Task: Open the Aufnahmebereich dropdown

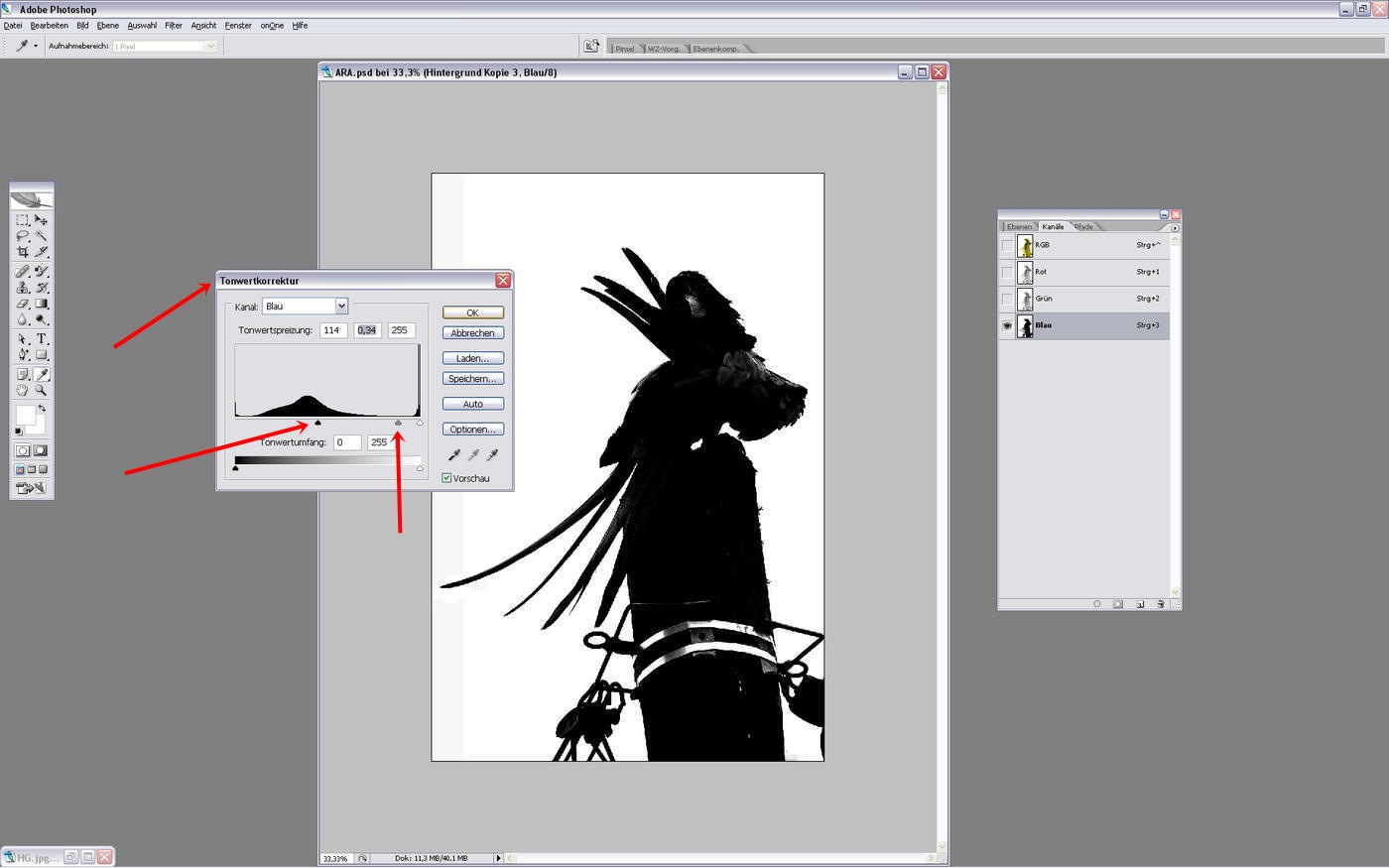Action: (x=210, y=46)
